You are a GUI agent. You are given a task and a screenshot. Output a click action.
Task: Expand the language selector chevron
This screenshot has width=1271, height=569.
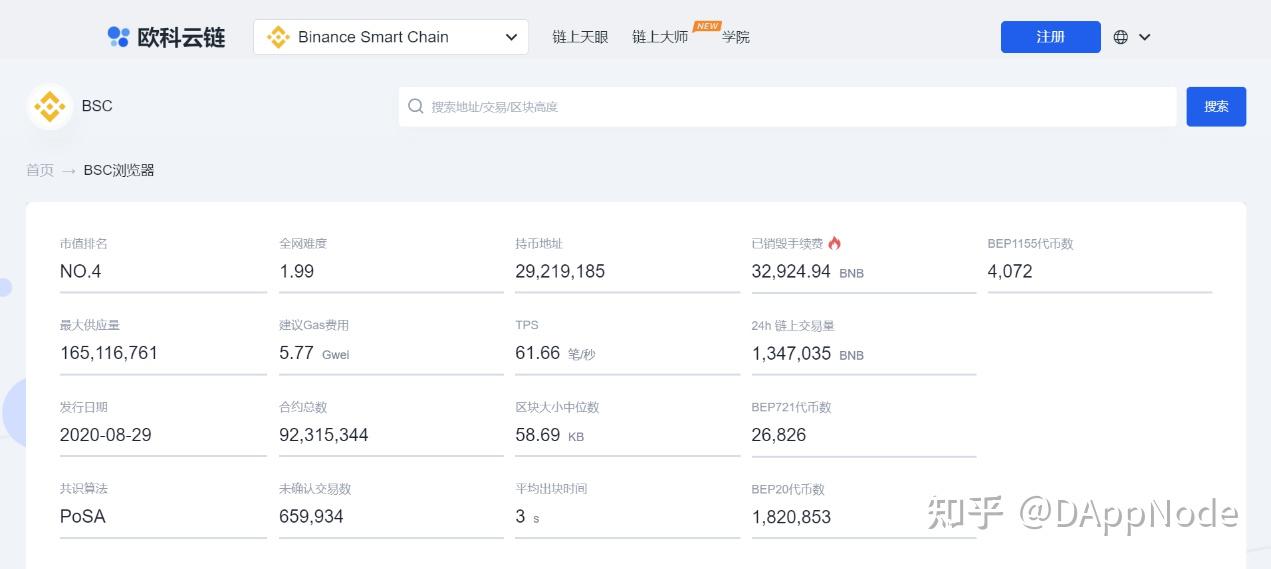coord(1145,37)
